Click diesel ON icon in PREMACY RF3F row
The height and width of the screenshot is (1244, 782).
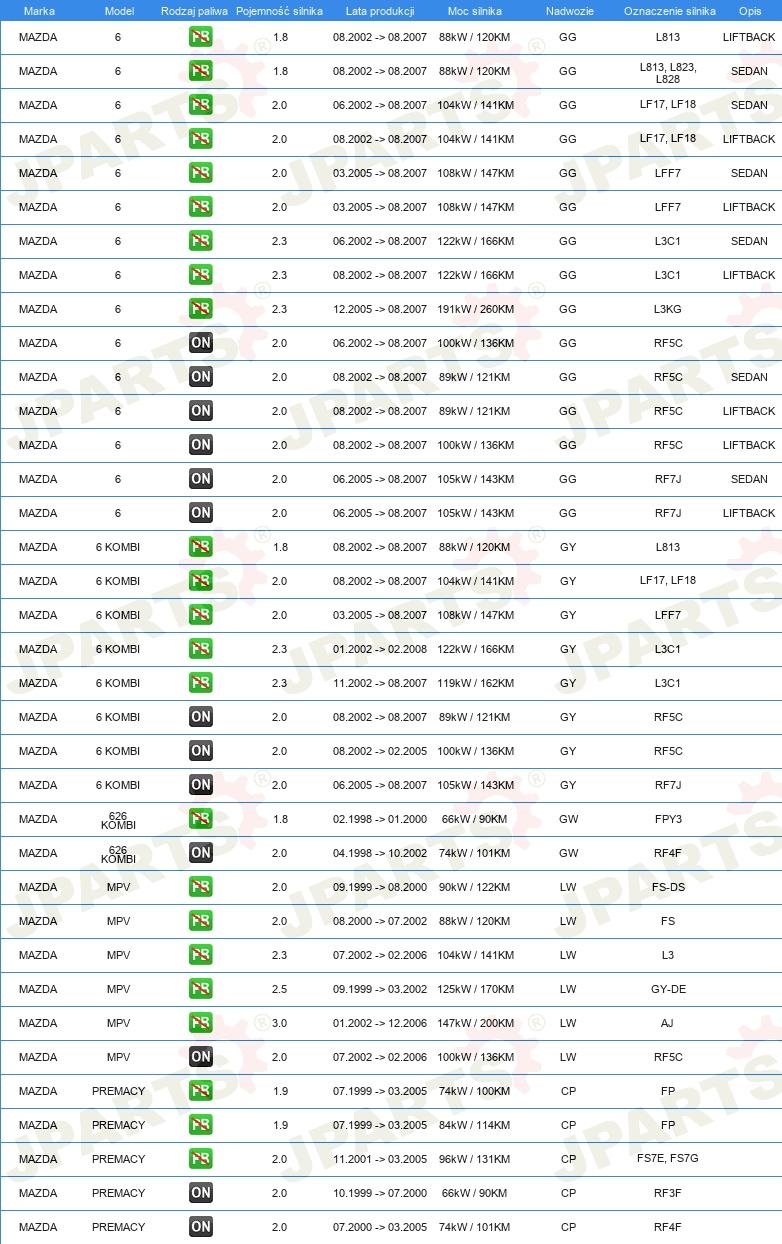(201, 1193)
